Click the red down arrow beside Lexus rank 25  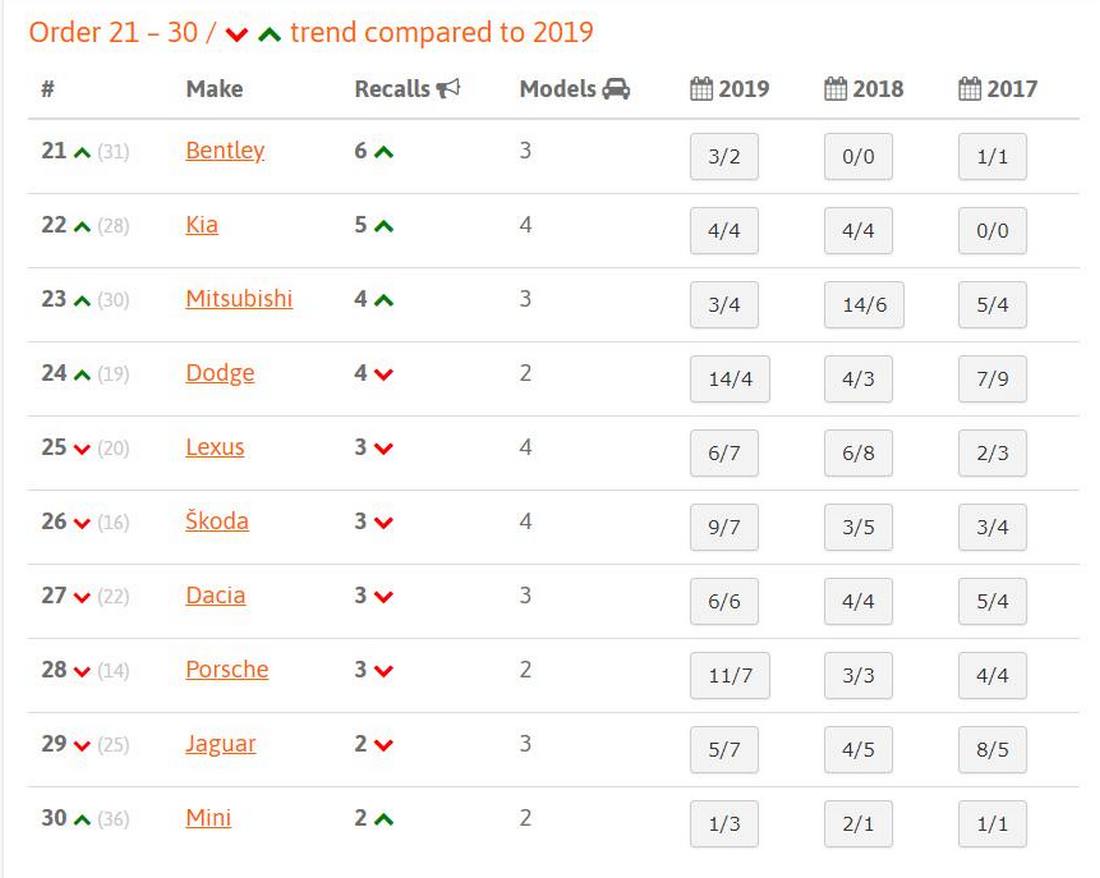(82, 449)
